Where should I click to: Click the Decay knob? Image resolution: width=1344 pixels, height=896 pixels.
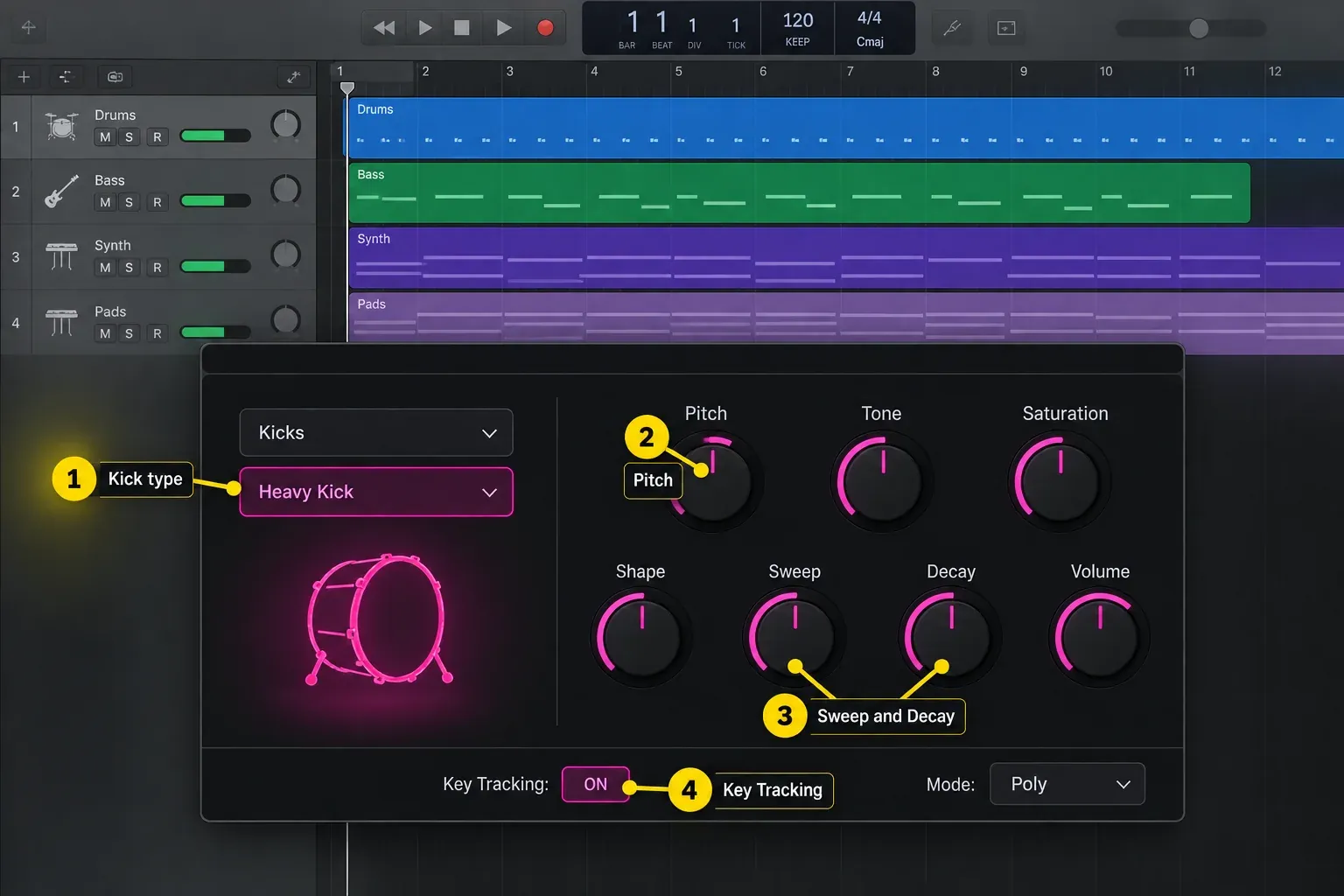pyautogui.click(x=950, y=636)
